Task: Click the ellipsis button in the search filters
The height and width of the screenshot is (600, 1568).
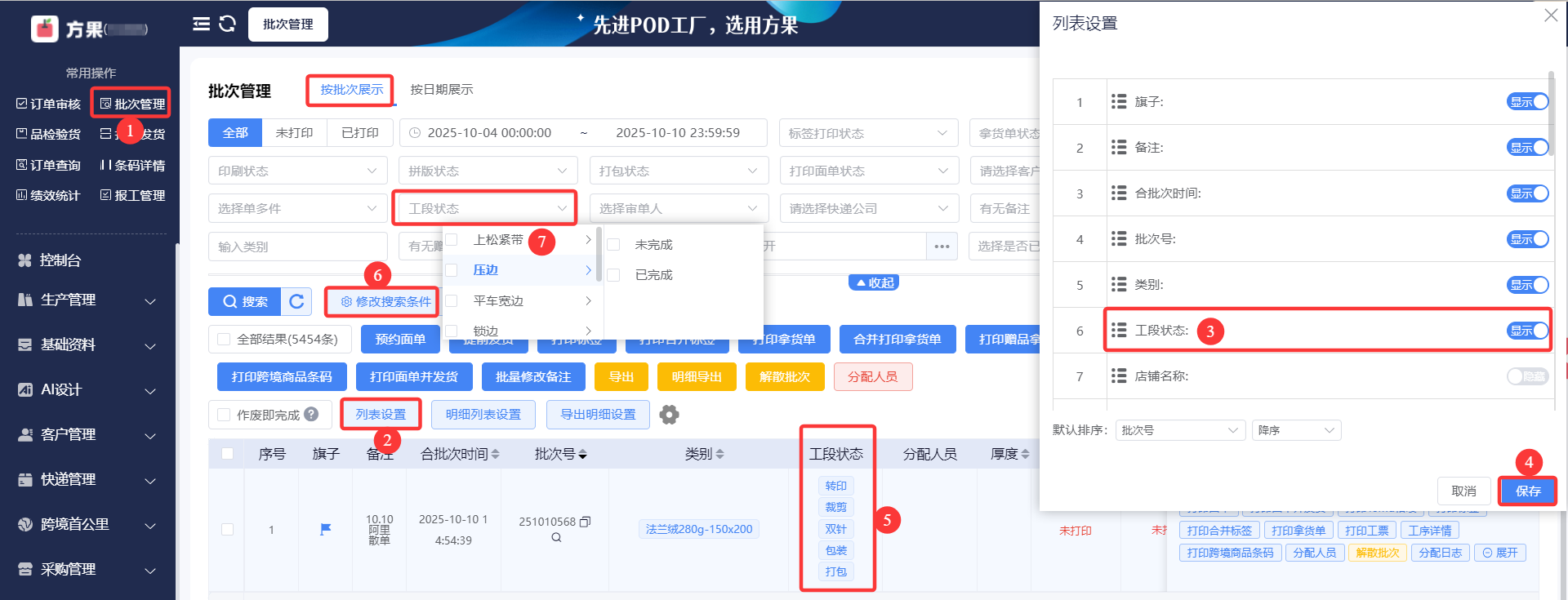Action: tap(942, 247)
